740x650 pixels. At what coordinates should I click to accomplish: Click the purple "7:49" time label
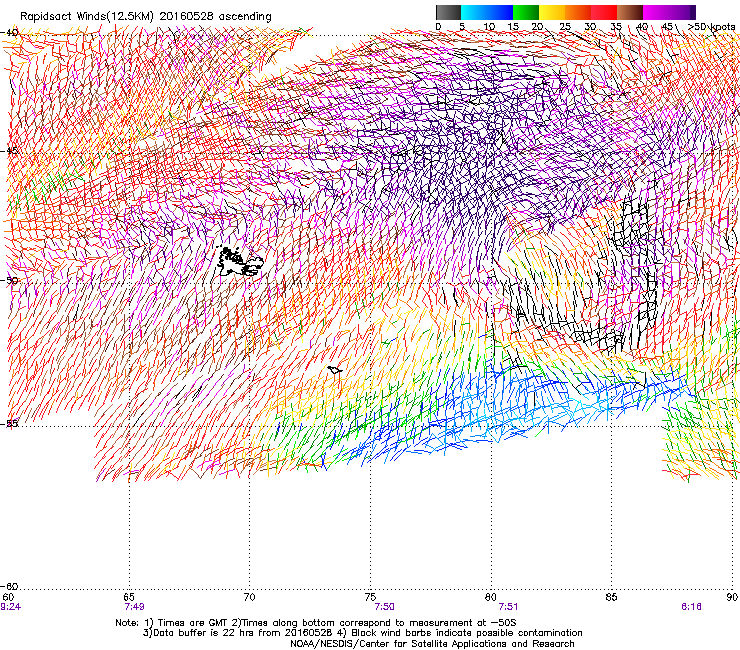[x=135, y=607]
